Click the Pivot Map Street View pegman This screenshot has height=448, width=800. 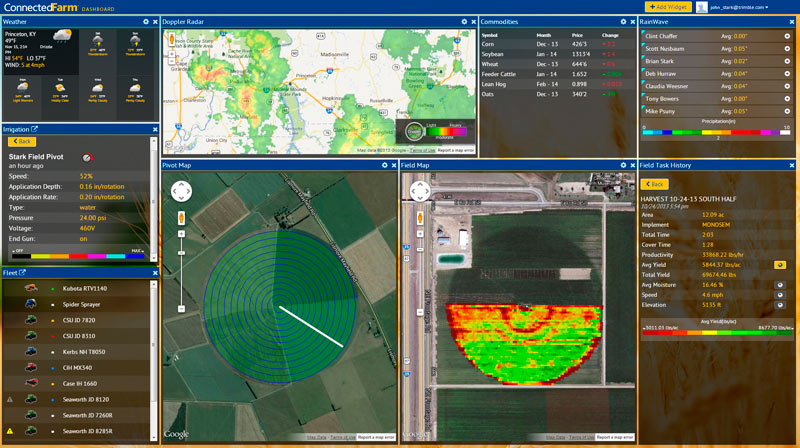[181, 218]
